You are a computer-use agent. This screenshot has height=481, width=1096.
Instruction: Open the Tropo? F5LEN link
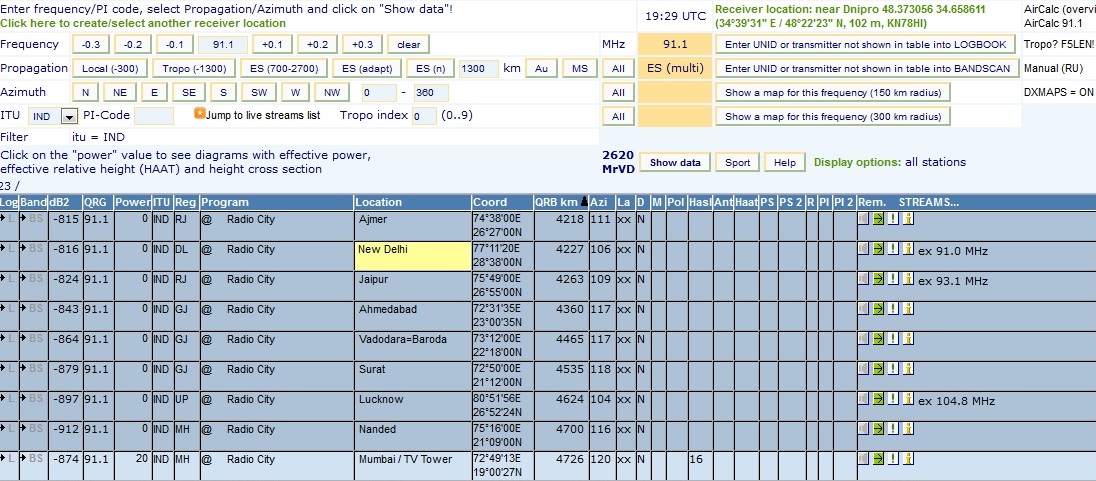point(1059,45)
